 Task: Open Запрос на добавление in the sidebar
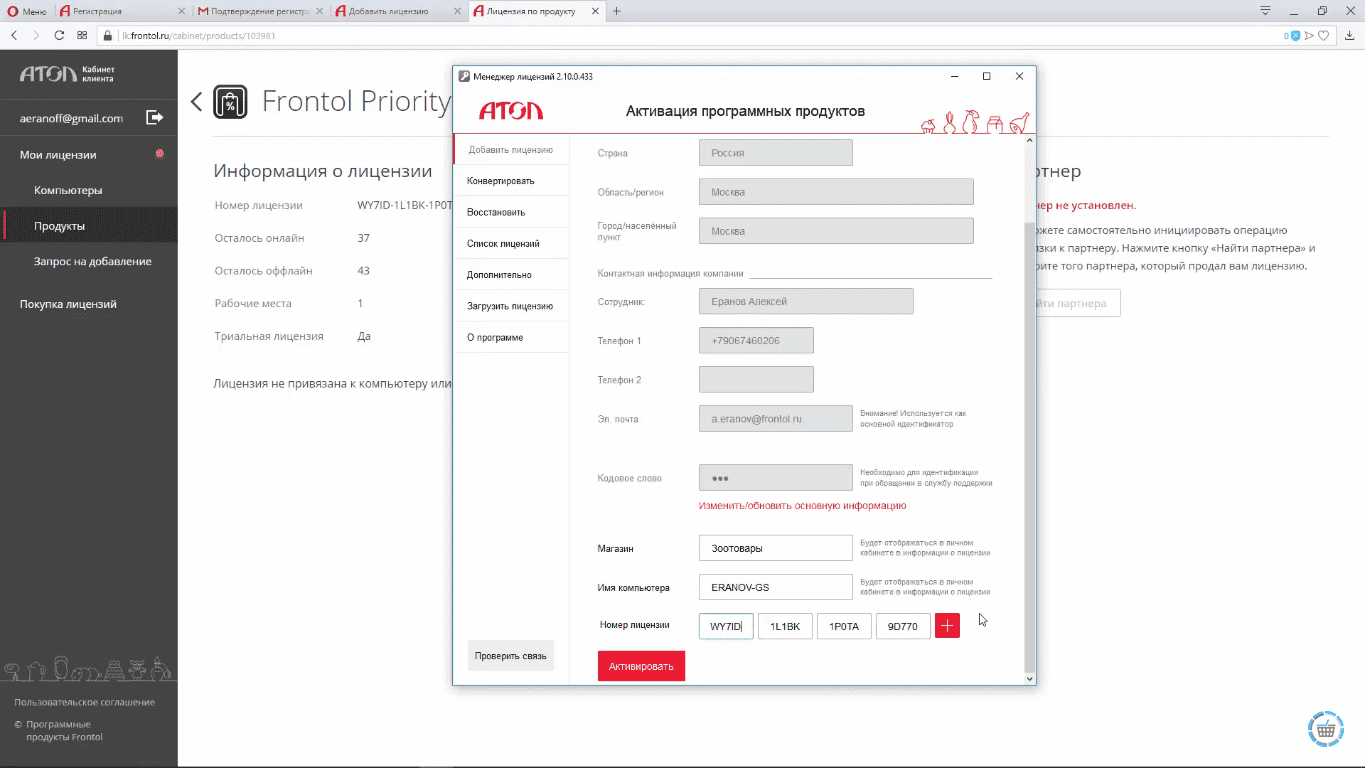tap(93, 261)
